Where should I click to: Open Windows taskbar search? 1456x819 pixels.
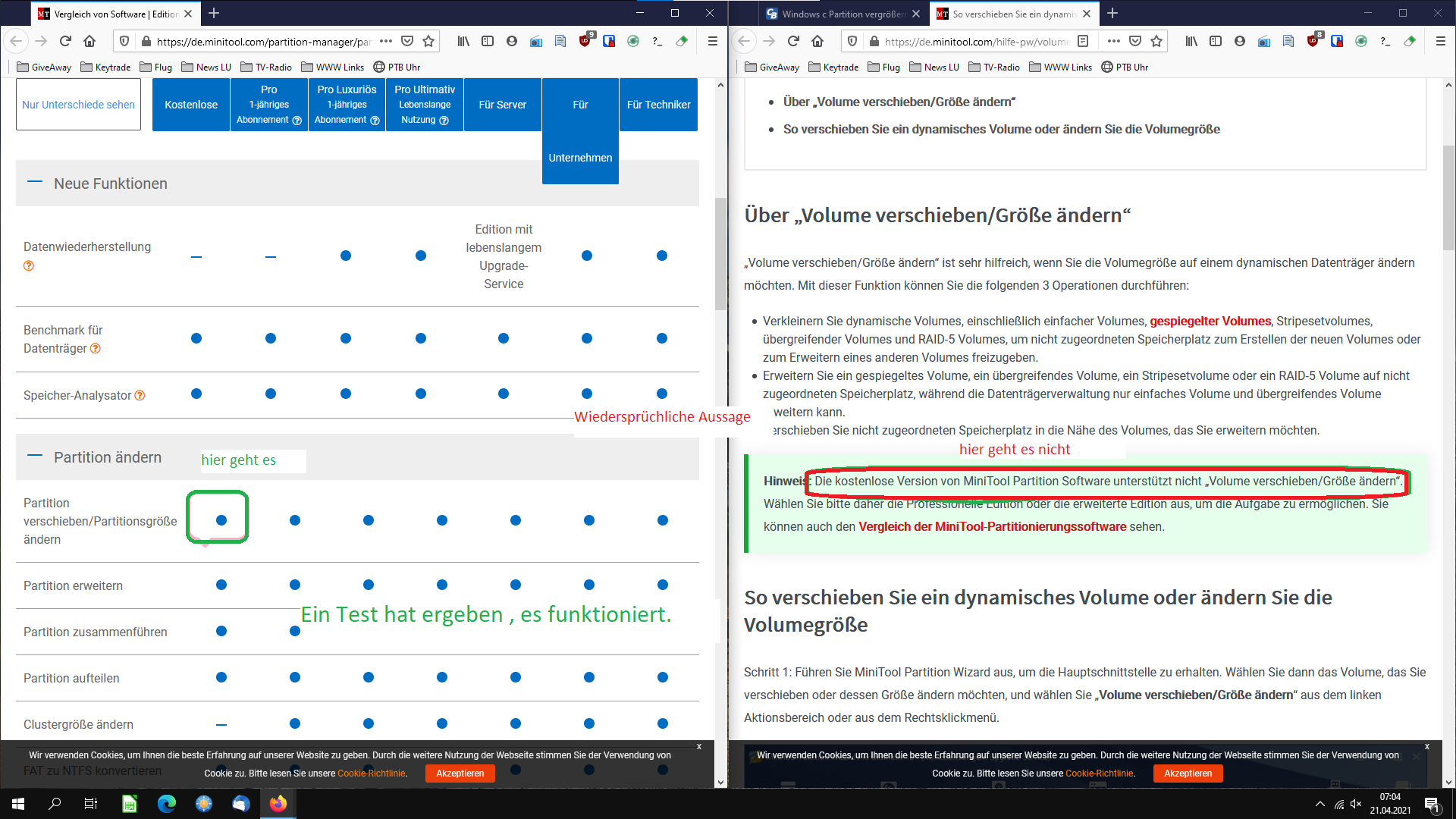[55, 804]
